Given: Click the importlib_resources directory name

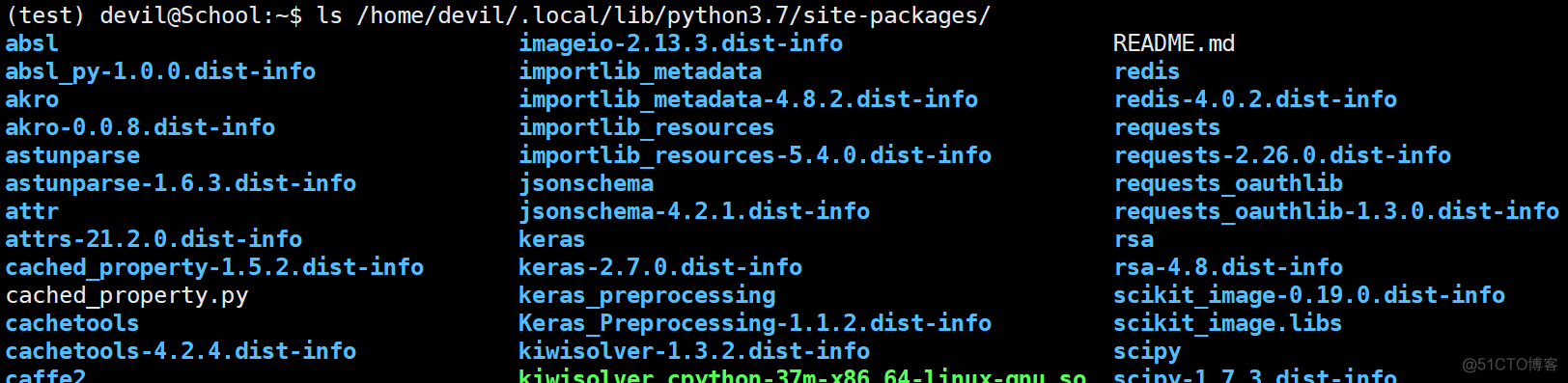Looking at the screenshot, I should point(647,127).
